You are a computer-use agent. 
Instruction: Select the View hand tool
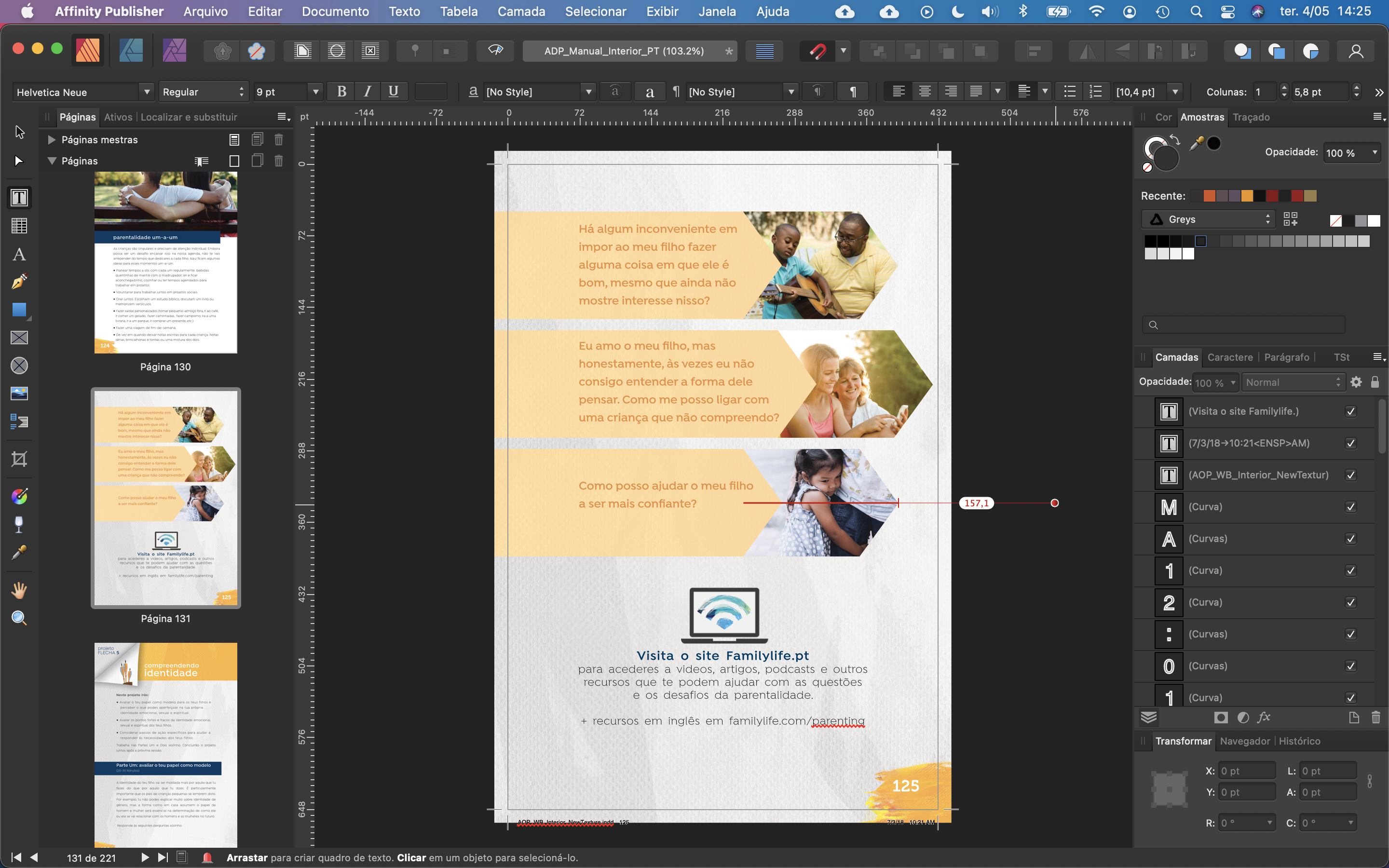[x=19, y=590]
